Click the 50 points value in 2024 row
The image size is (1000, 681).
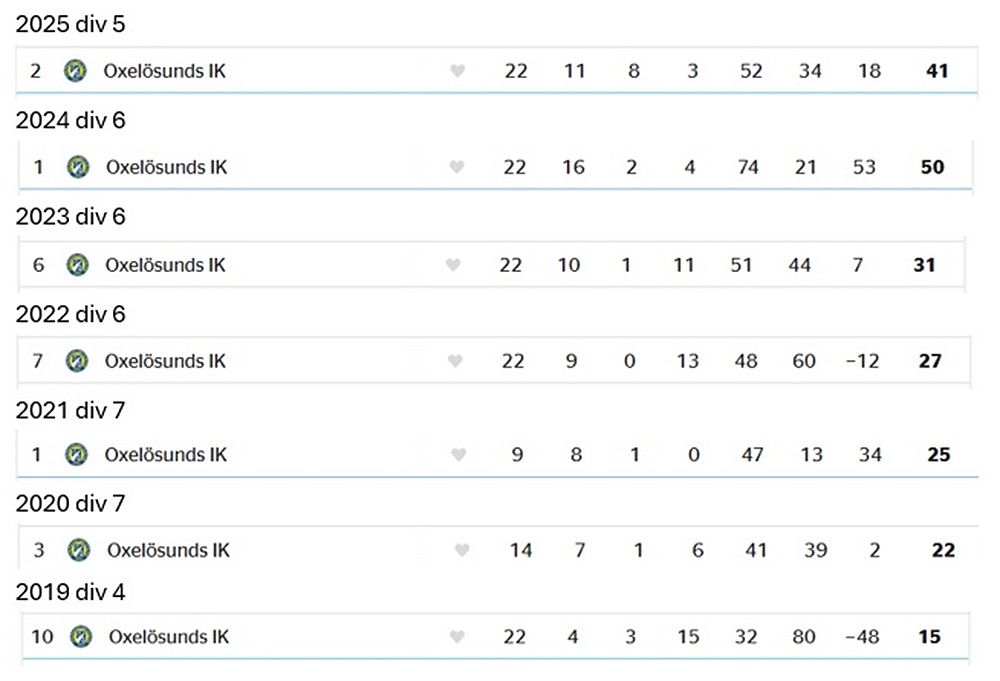[932, 167]
